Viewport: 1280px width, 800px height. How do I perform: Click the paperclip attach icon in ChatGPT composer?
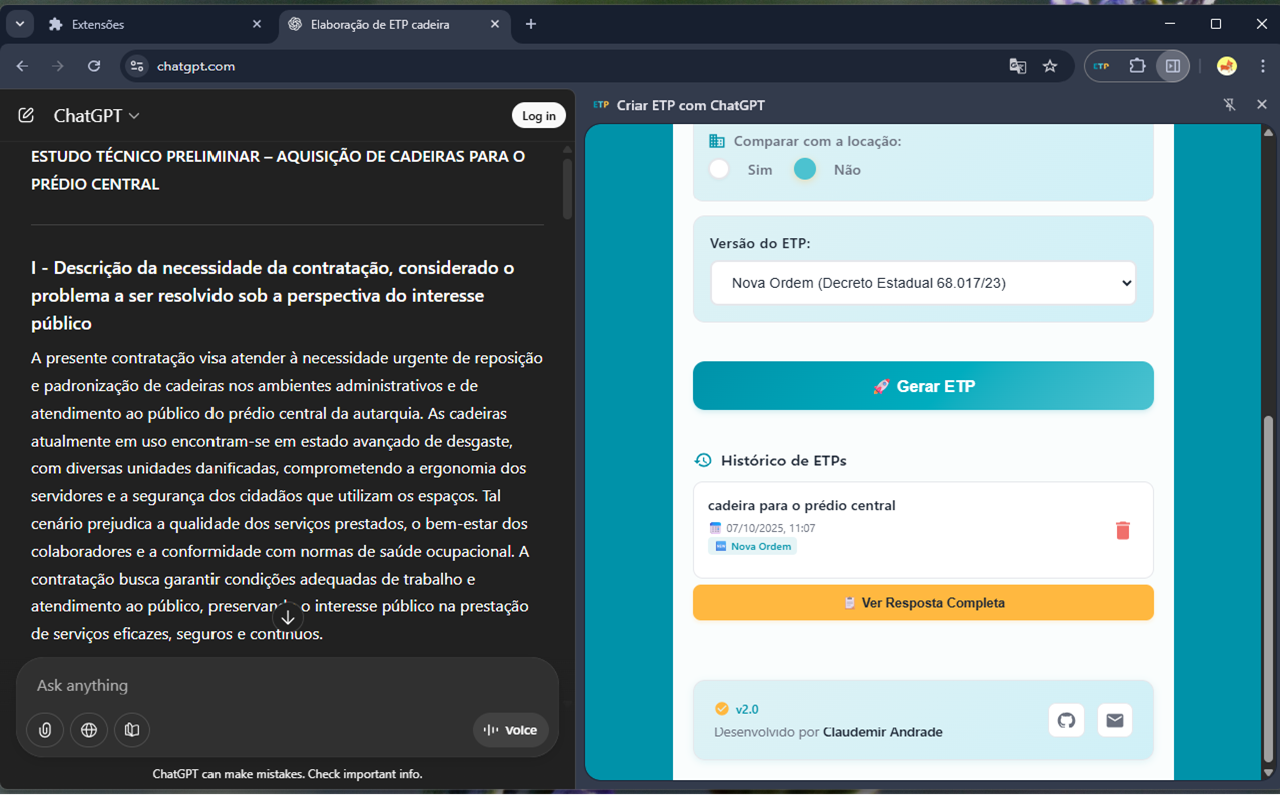pyautogui.click(x=44, y=730)
